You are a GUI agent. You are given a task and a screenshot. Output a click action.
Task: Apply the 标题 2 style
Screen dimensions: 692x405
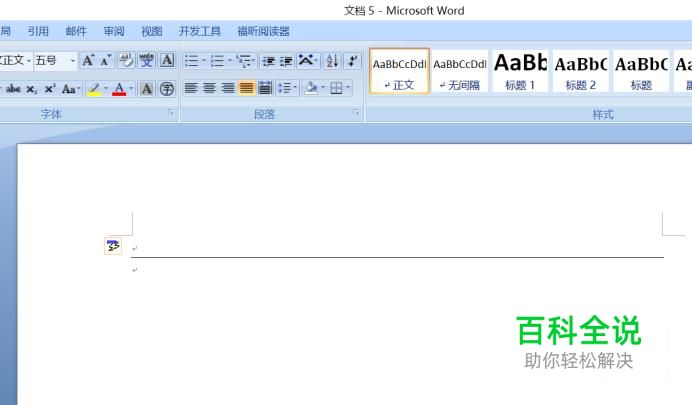pos(581,71)
